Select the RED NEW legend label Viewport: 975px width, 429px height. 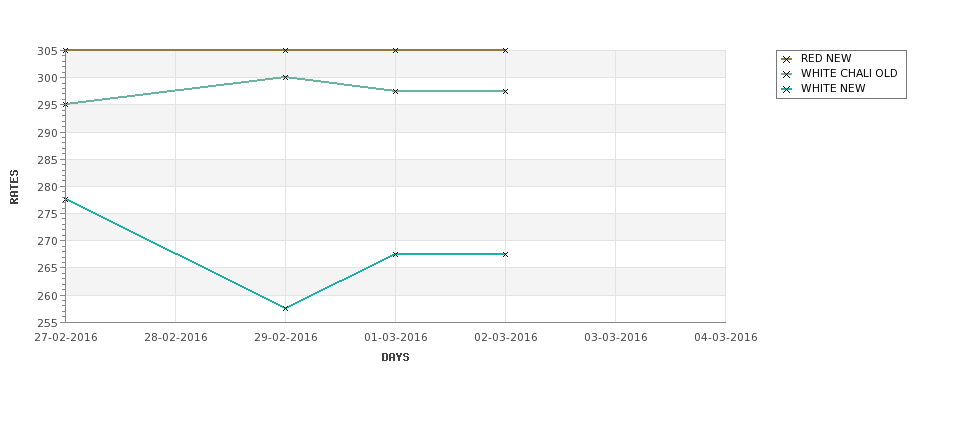click(826, 58)
